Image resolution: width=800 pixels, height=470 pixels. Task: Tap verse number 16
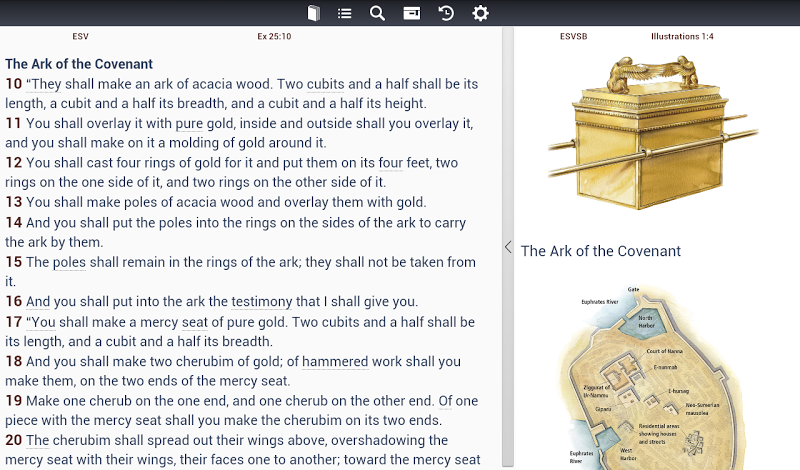(14, 301)
